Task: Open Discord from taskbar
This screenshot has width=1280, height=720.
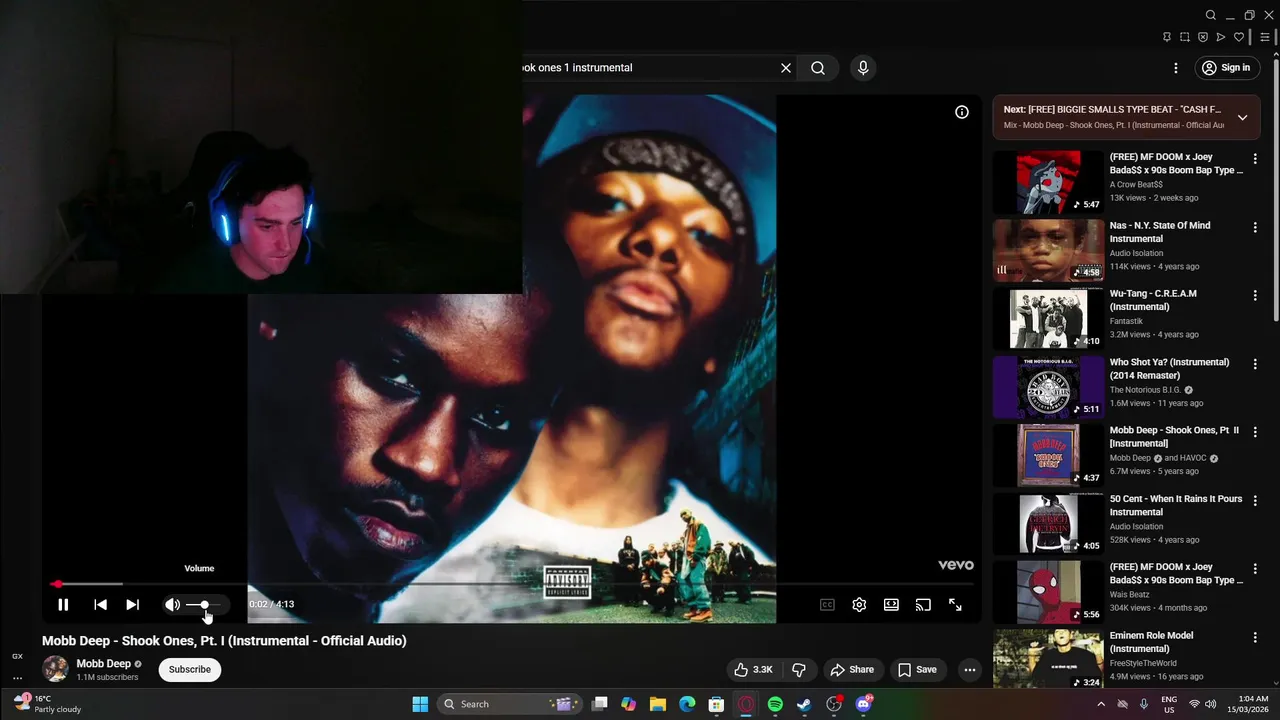Action: tap(863, 704)
